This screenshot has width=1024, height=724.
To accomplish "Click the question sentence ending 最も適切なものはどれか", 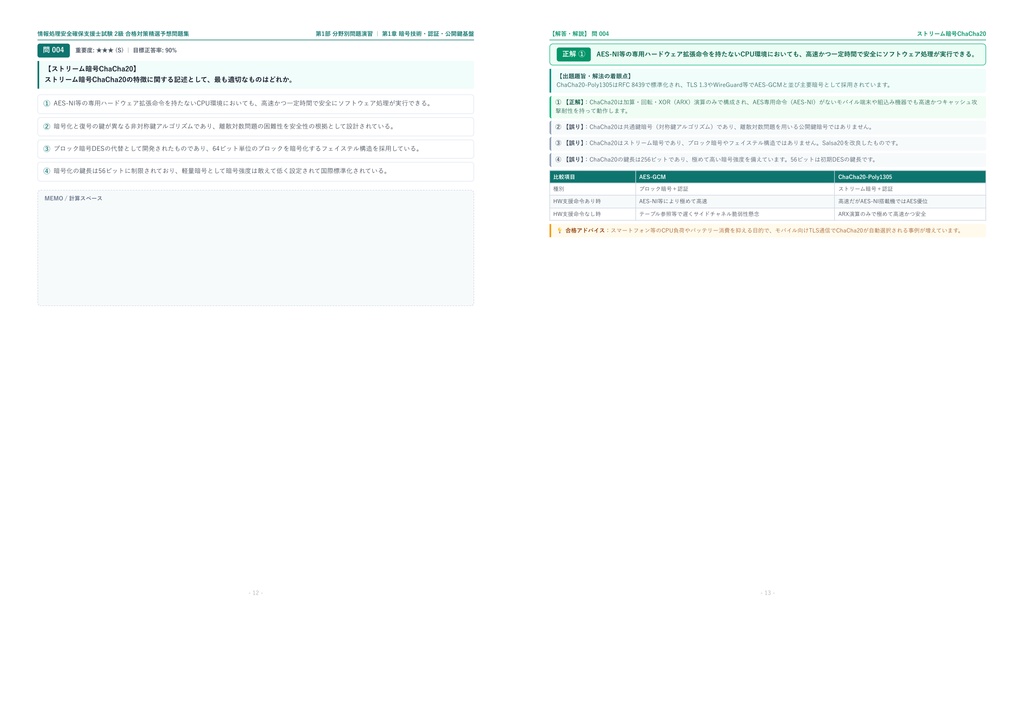I will click(168, 80).
